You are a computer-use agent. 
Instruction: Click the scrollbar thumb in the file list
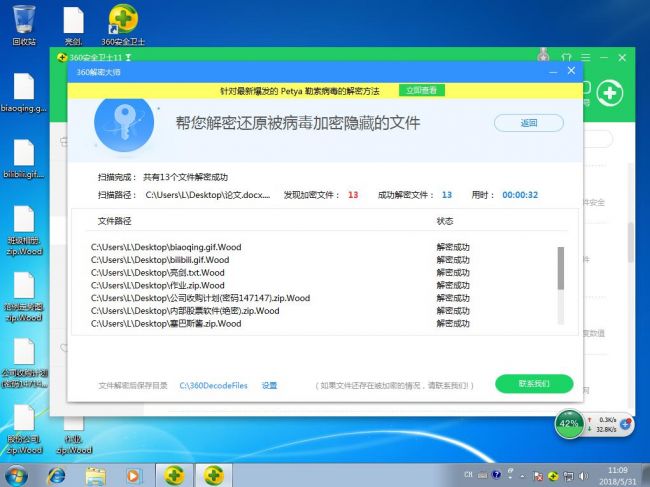point(561,268)
